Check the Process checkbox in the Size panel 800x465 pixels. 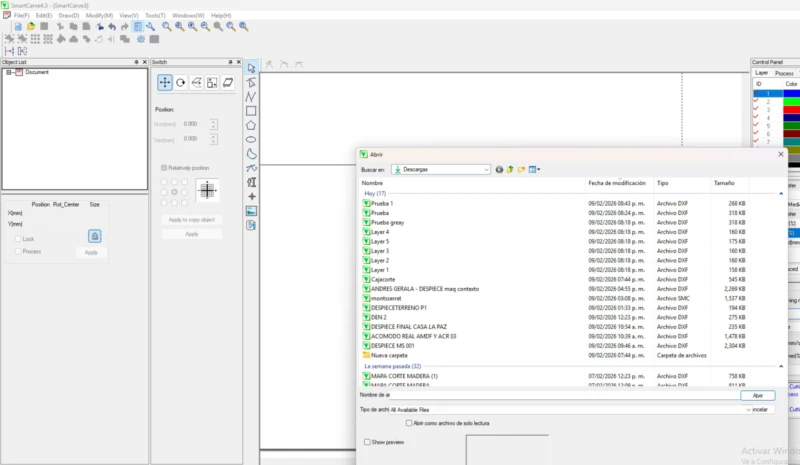pos(18,251)
